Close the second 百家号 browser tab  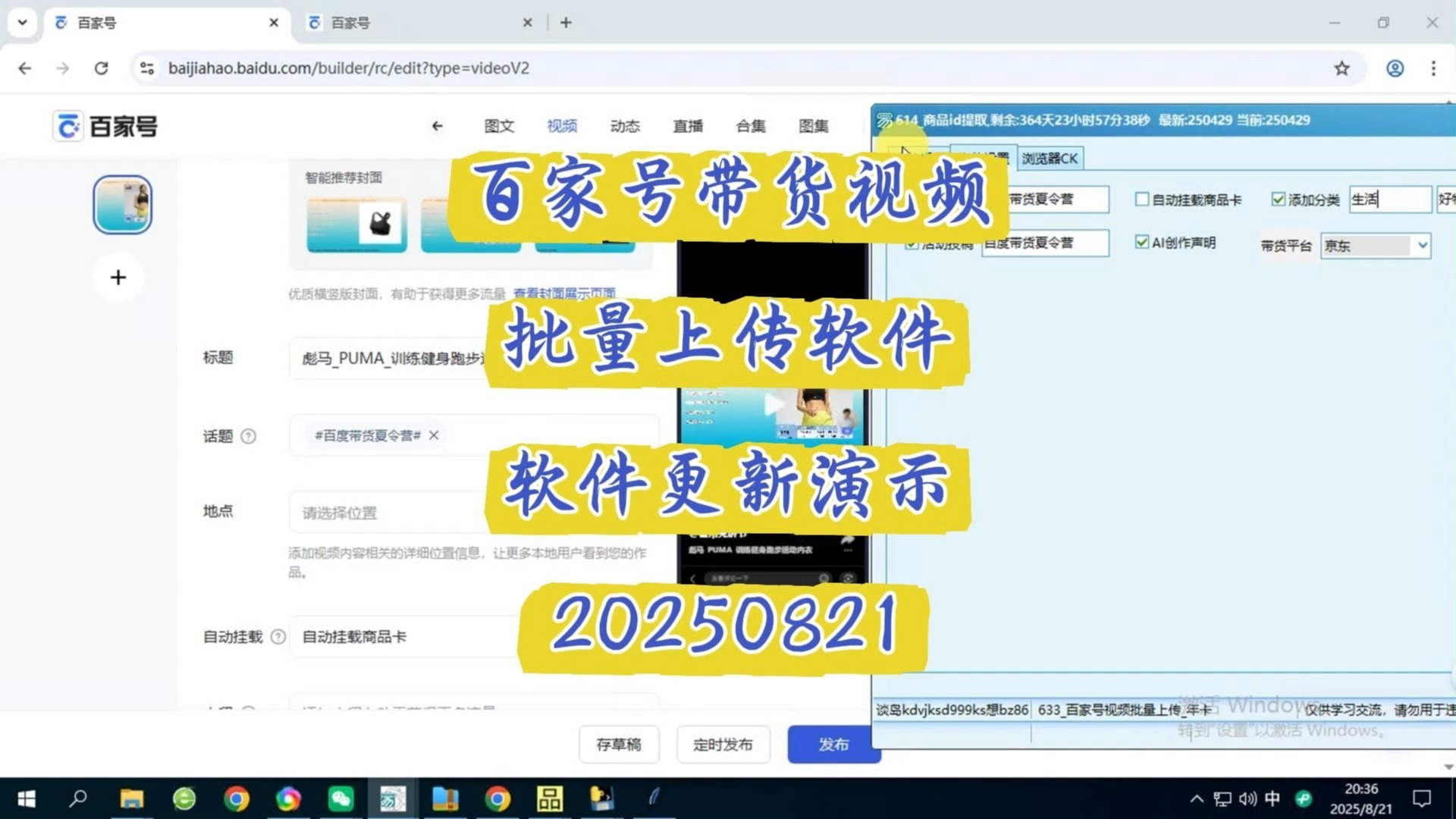pyautogui.click(x=528, y=23)
